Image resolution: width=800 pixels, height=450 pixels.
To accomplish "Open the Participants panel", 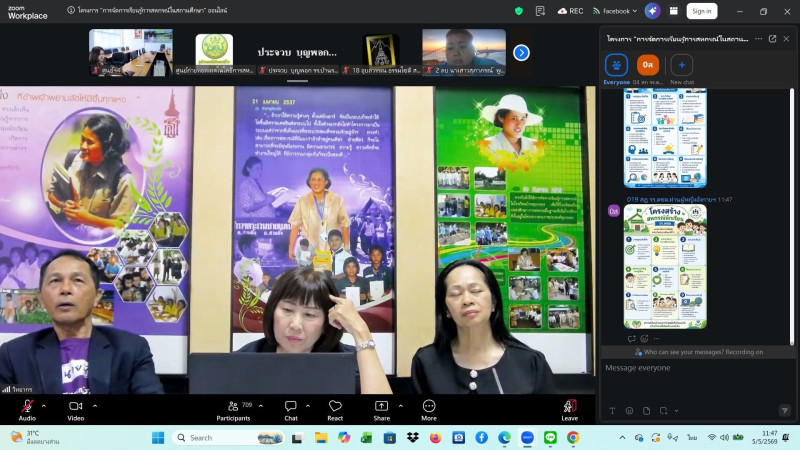I will [x=233, y=410].
